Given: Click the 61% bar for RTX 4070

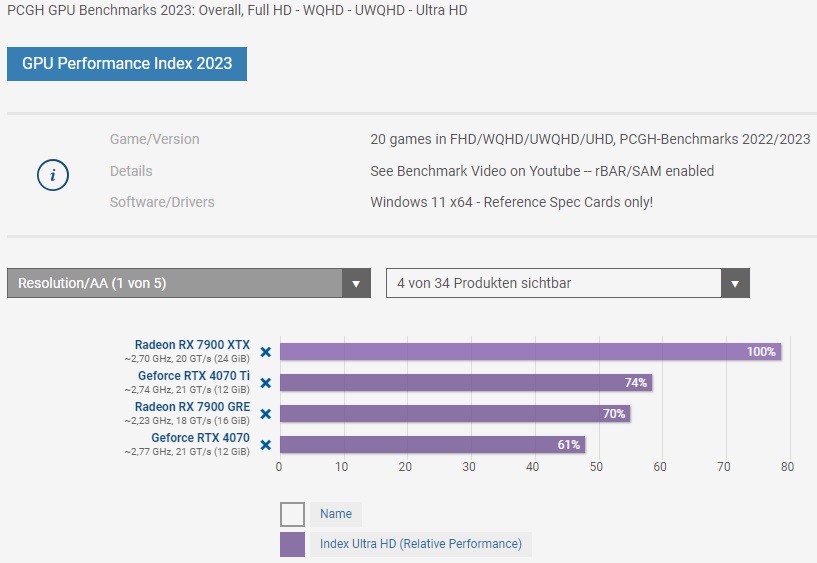Looking at the screenshot, I should coord(432,445).
